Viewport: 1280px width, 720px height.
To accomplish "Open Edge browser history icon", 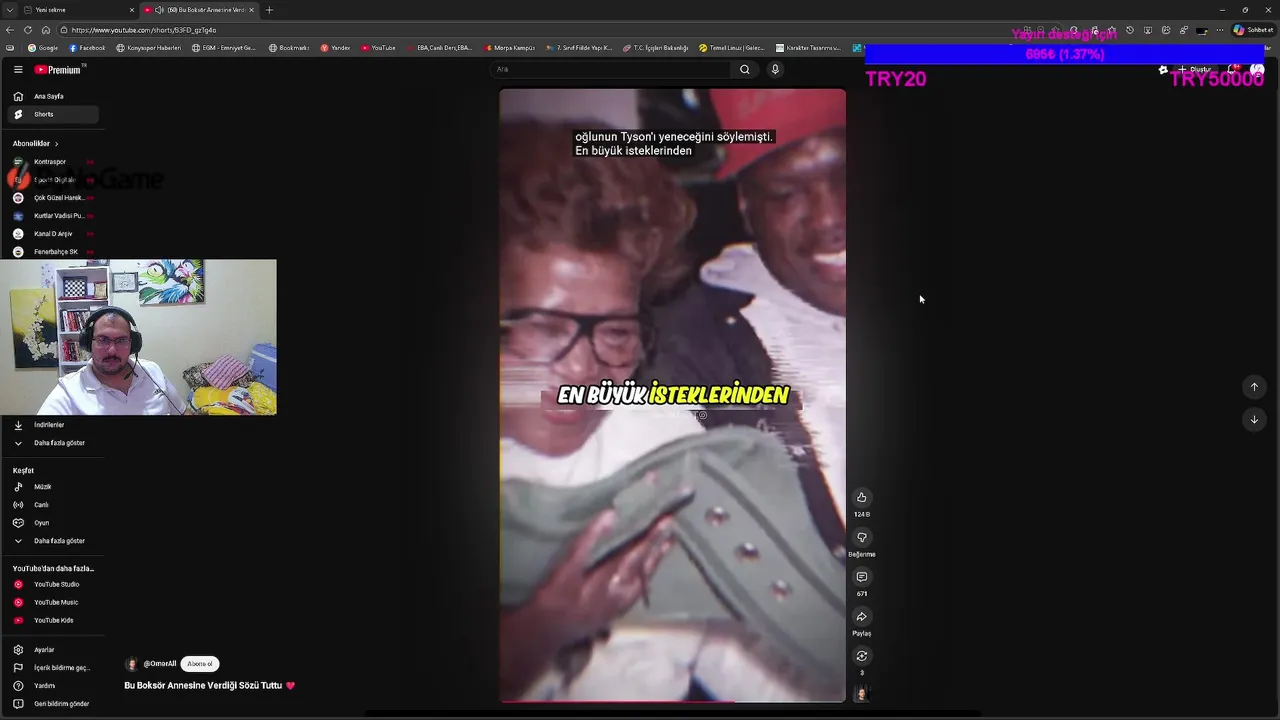I will click(1129, 30).
